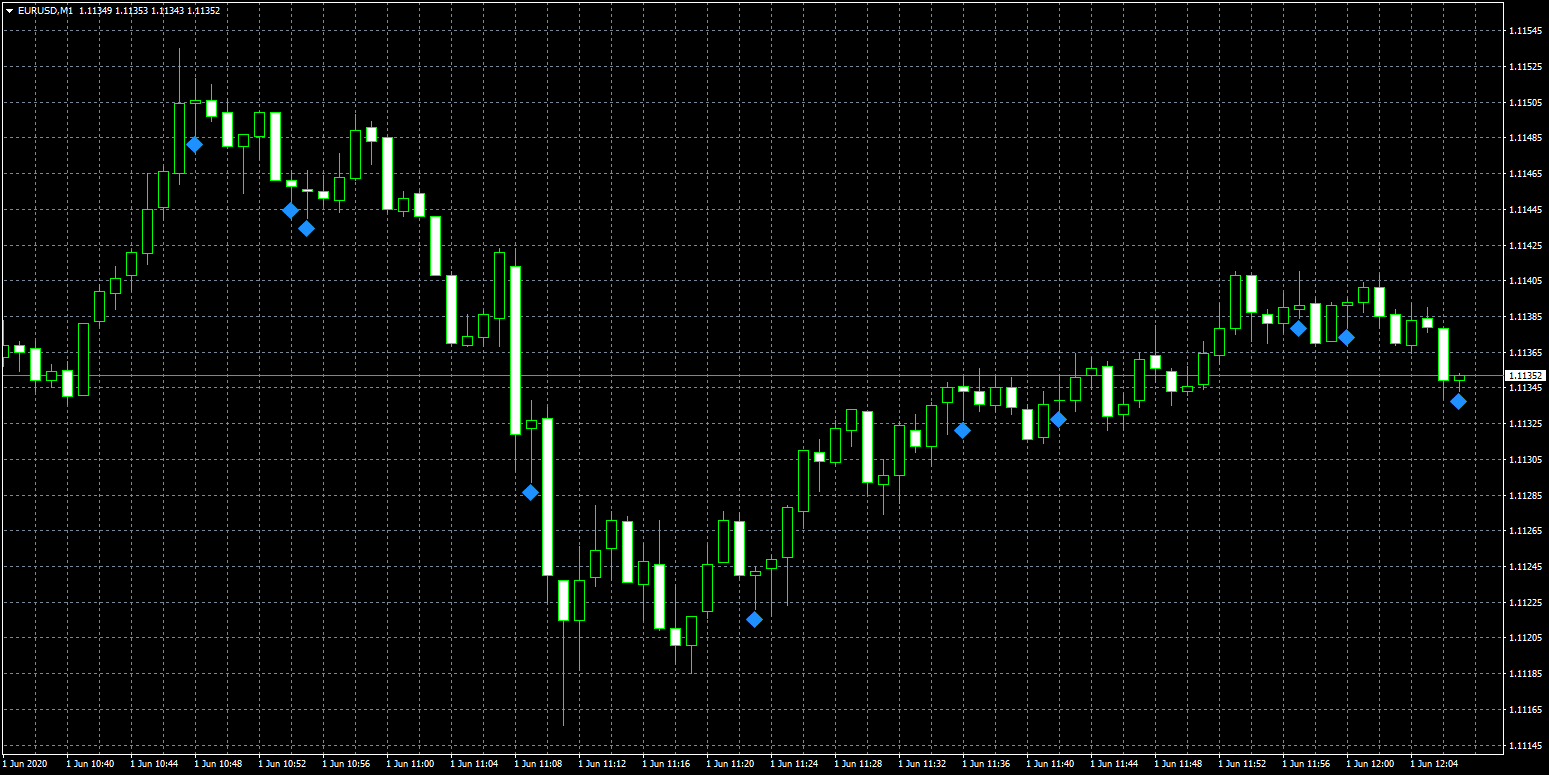The width and height of the screenshot is (1549, 775).
Task: Click the 1 Jun 10:40 time label
Action: (x=90, y=764)
